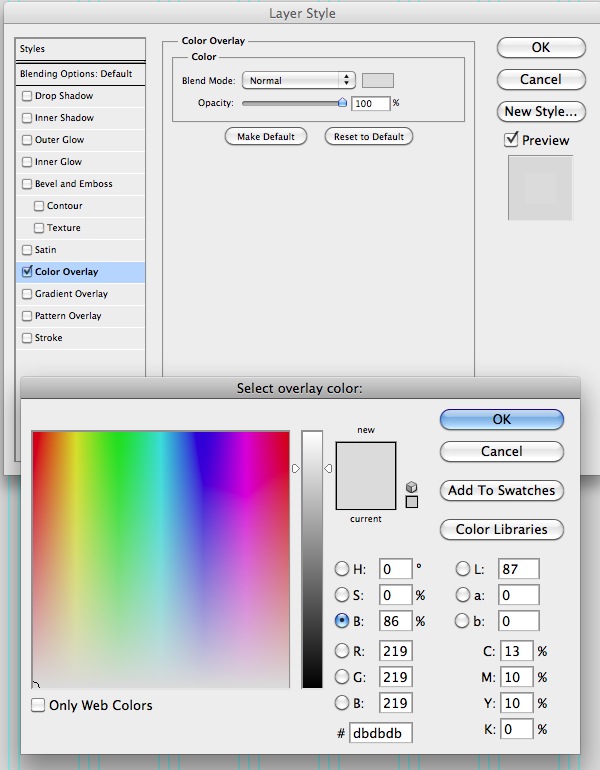
Task: Select the L (lightness) radio button
Action: 463,569
